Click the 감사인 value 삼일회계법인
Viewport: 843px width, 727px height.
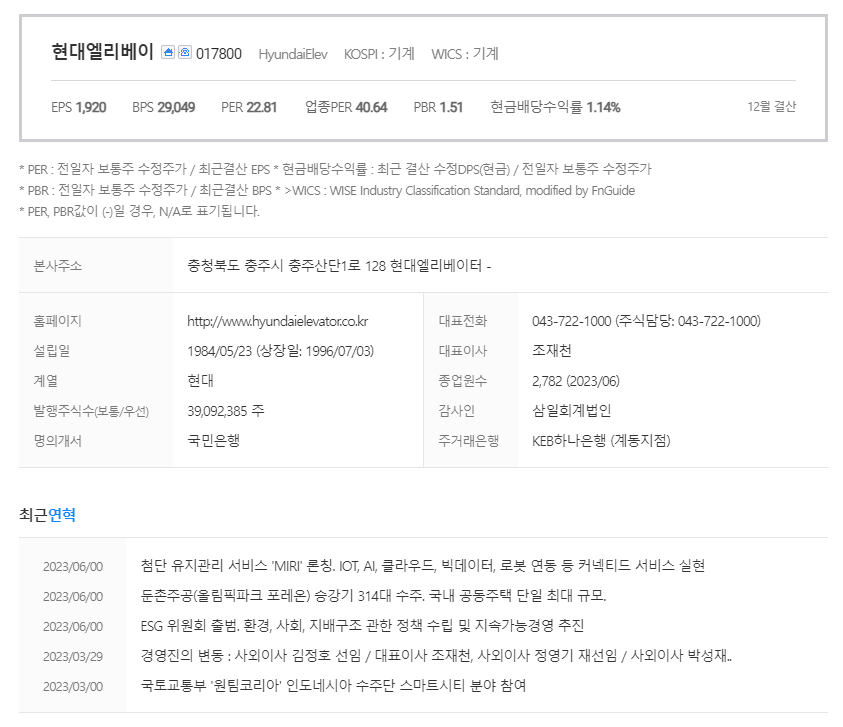(x=571, y=411)
